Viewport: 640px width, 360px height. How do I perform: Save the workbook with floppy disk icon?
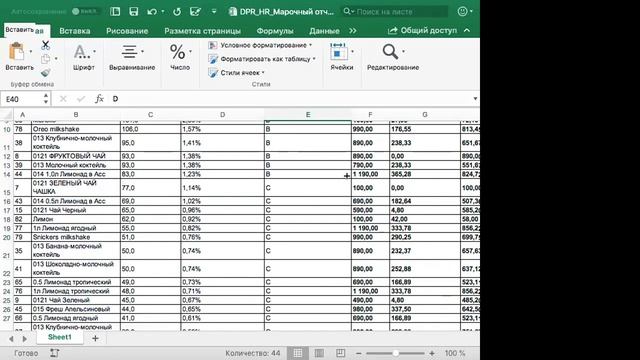pyautogui.click(x=133, y=11)
